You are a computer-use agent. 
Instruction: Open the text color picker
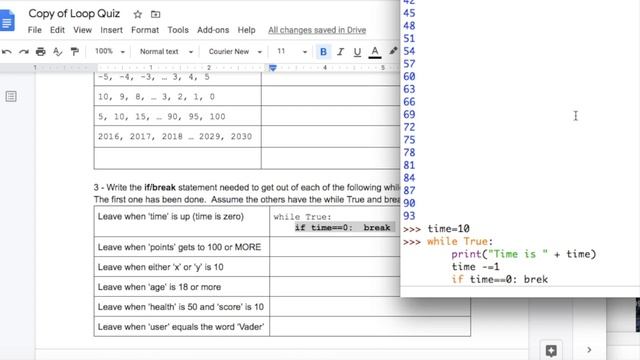pos(375,52)
